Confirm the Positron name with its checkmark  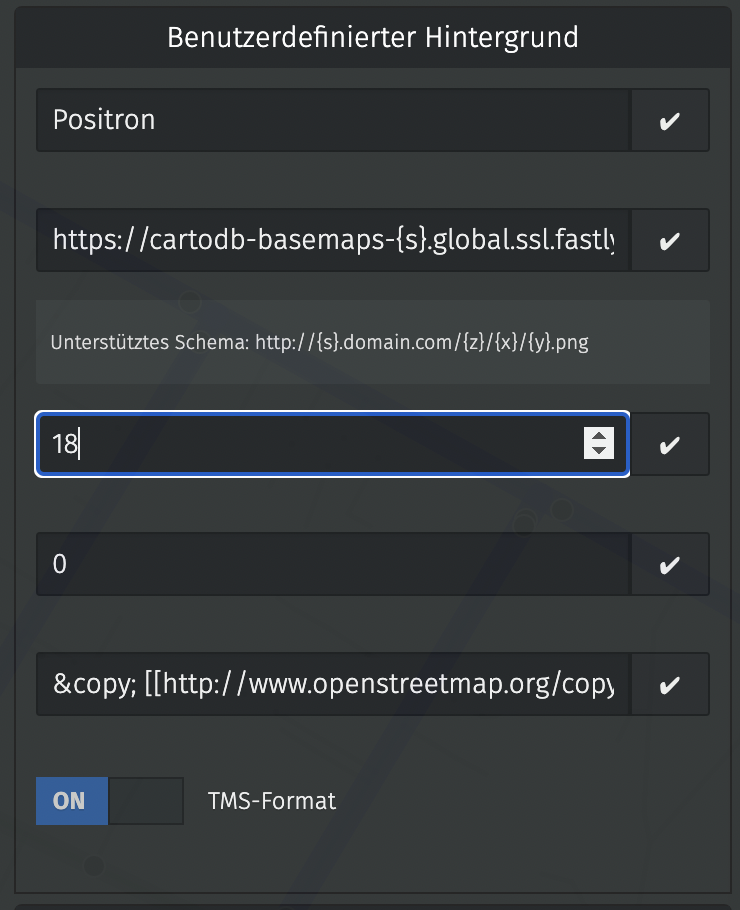pos(670,120)
